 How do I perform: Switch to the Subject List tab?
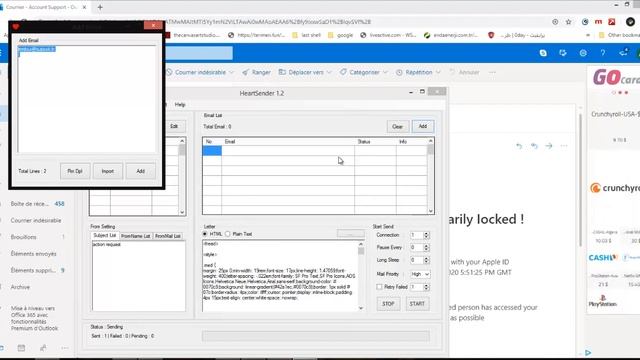coord(104,236)
